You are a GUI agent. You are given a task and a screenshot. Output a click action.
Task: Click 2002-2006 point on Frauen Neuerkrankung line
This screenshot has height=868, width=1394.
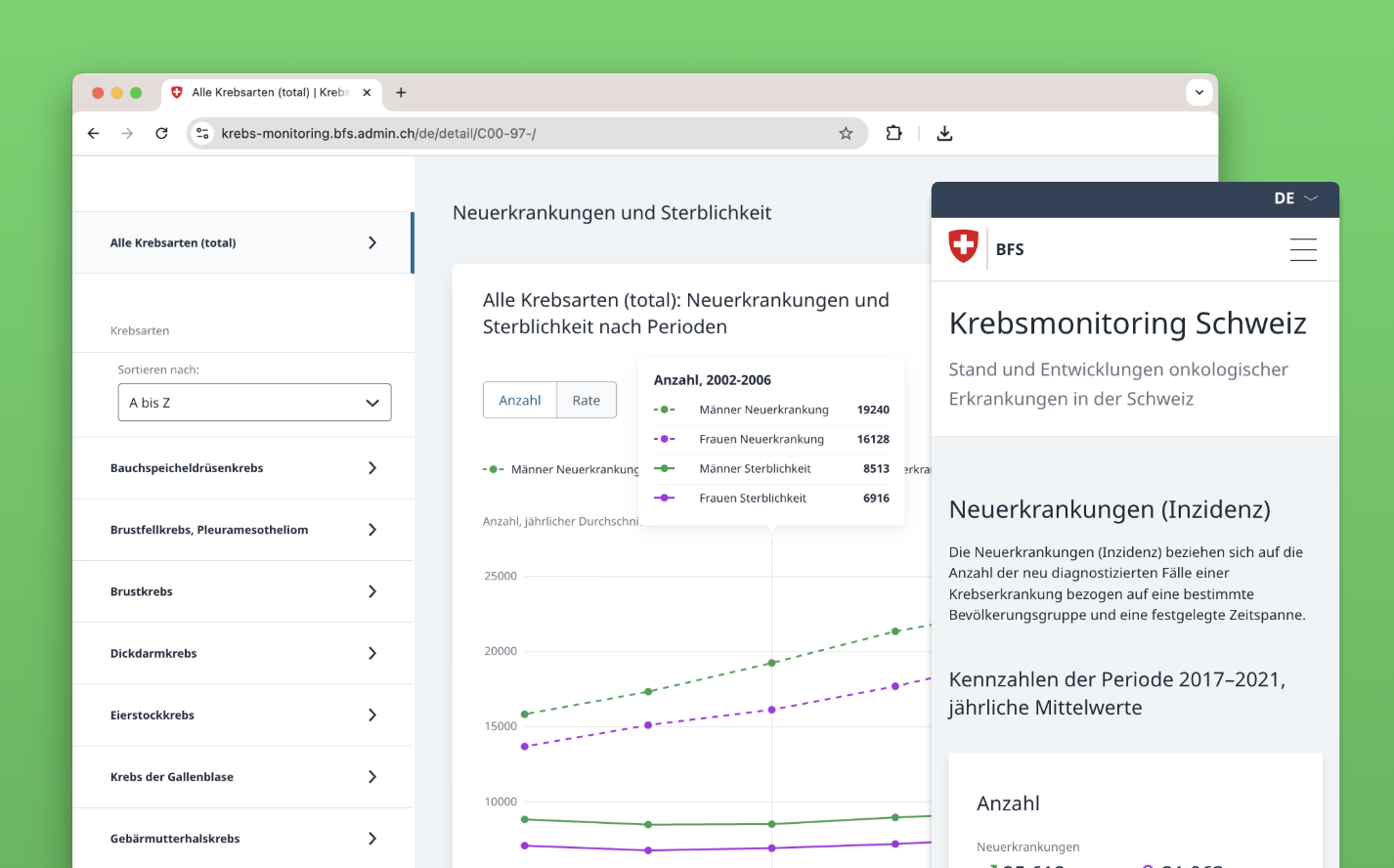[771, 710]
